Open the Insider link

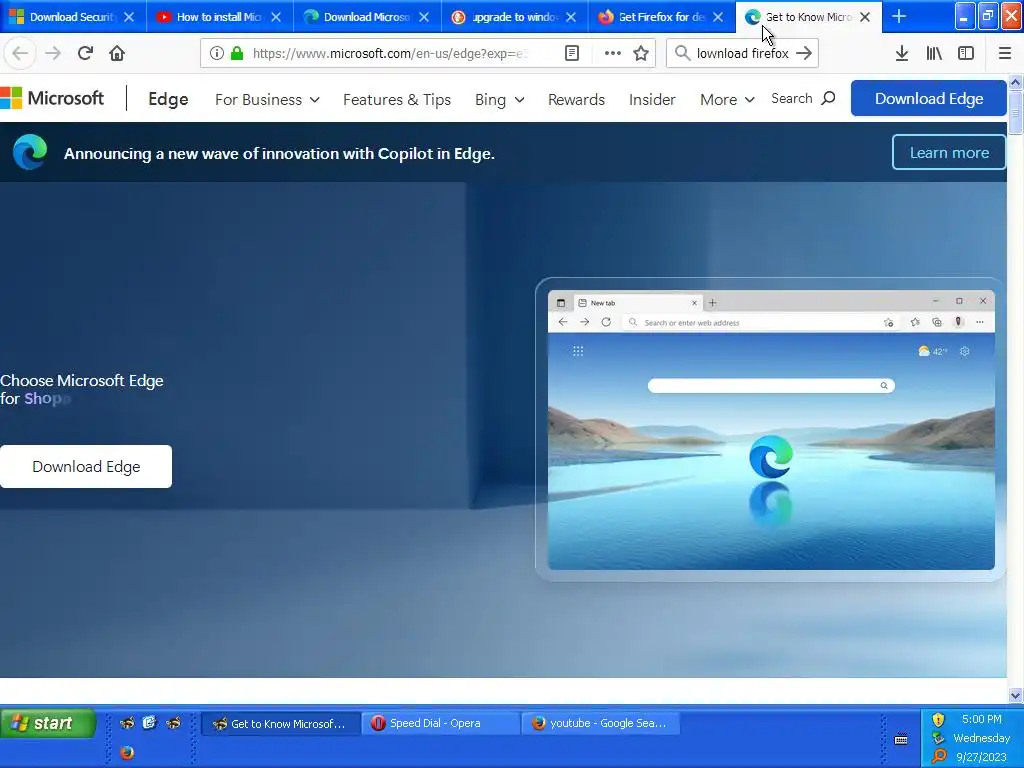[x=652, y=100]
